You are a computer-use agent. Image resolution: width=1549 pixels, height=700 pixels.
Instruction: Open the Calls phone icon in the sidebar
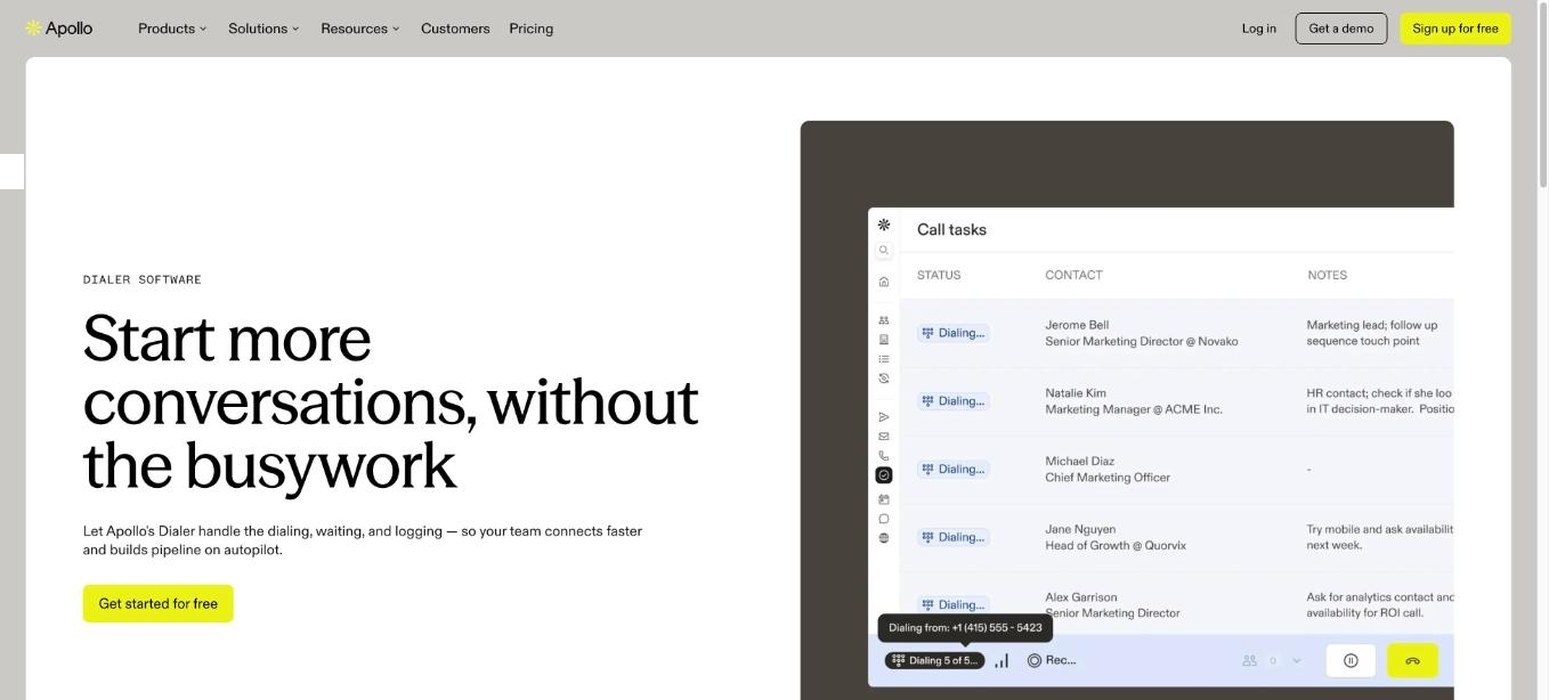point(884,456)
